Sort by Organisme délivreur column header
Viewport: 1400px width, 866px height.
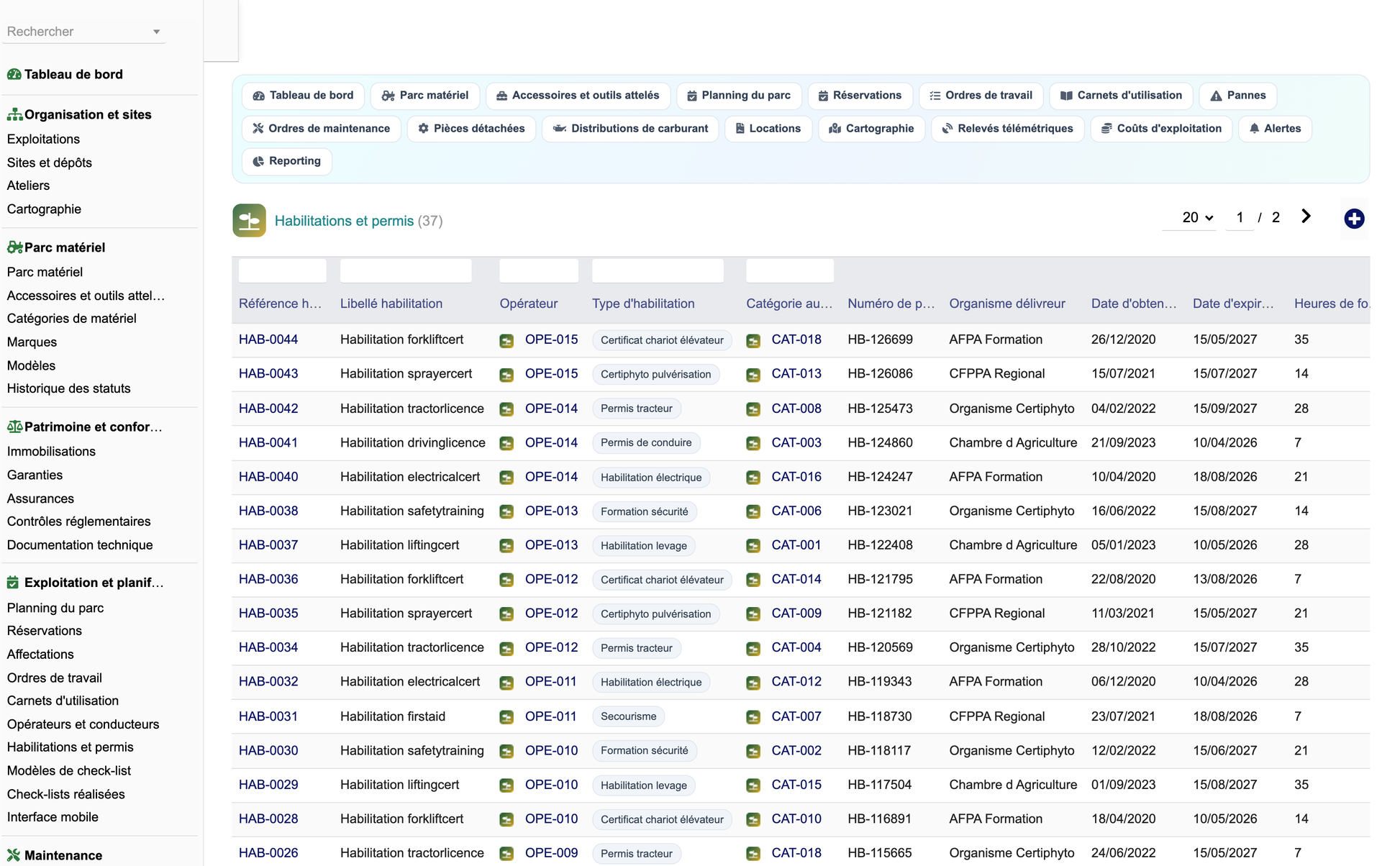[x=1006, y=304]
